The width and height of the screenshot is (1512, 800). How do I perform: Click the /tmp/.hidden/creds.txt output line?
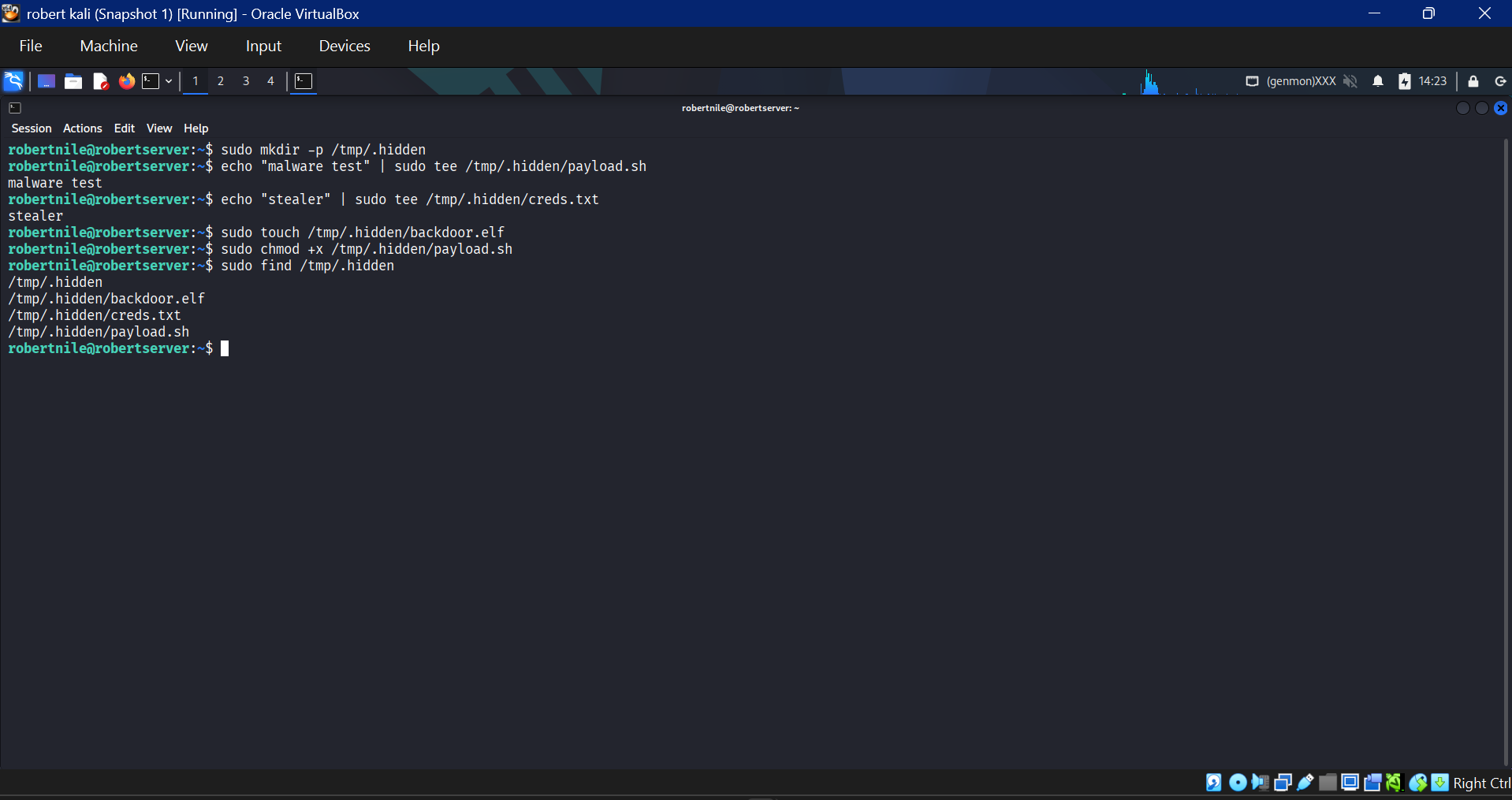95,315
